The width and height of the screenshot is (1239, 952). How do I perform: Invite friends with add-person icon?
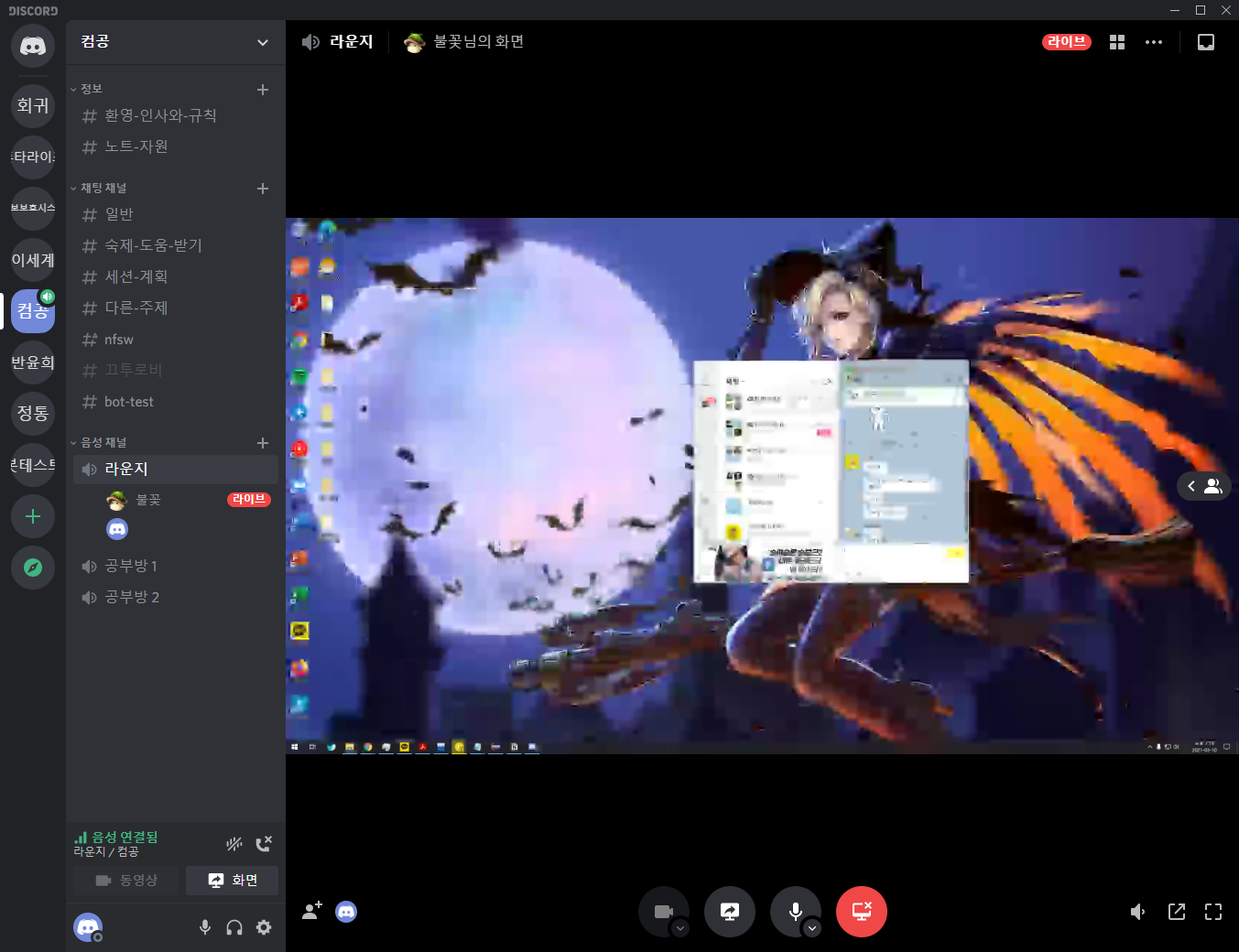(x=312, y=911)
